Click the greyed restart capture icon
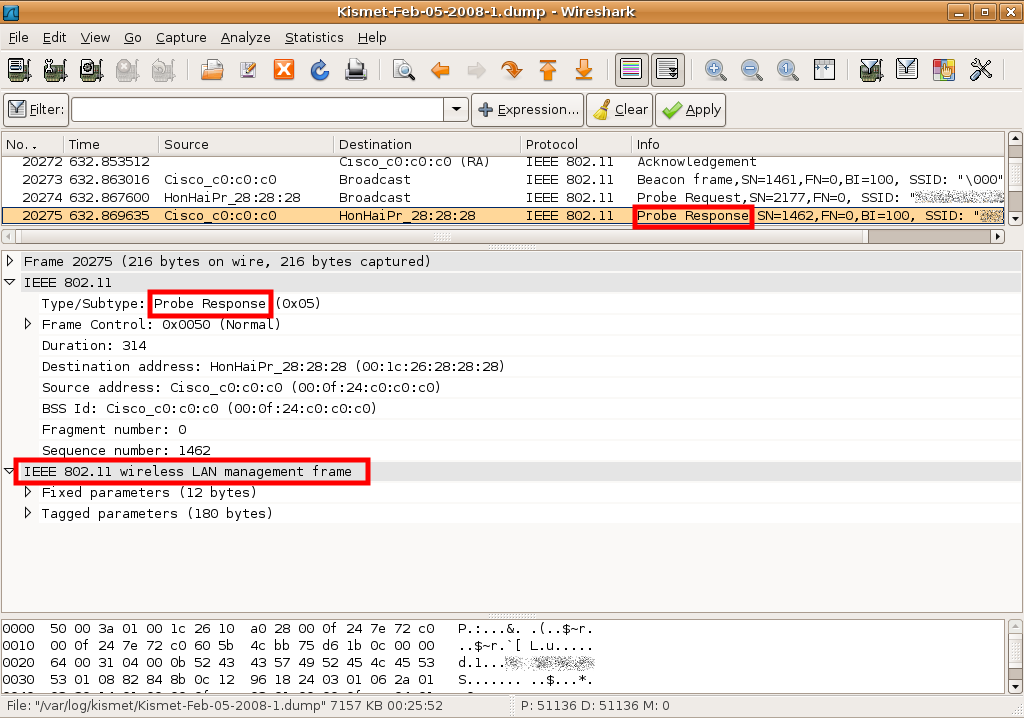The height and width of the screenshot is (718, 1024). [x=163, y=69]
